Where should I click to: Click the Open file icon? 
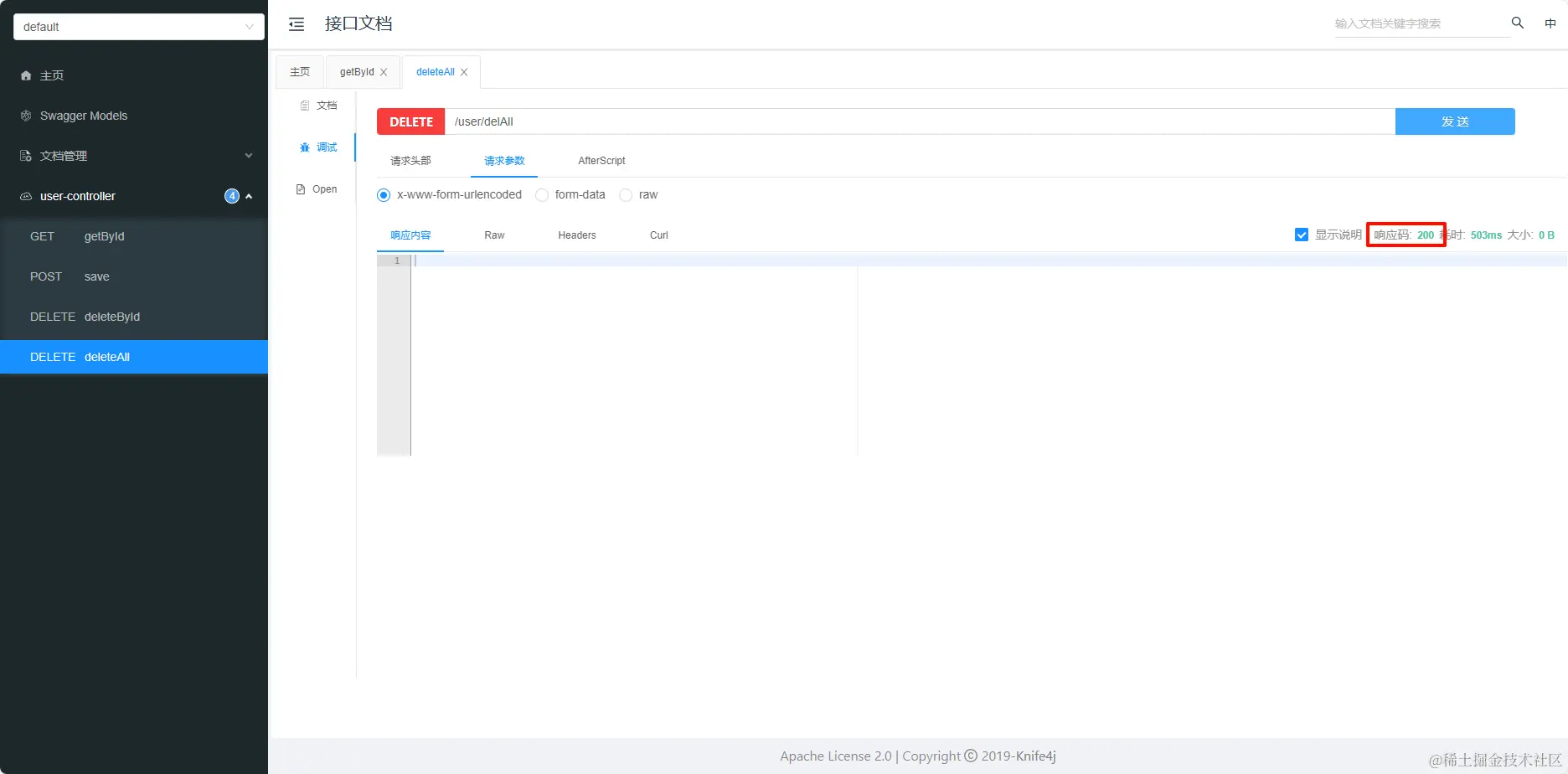(301, 189)
